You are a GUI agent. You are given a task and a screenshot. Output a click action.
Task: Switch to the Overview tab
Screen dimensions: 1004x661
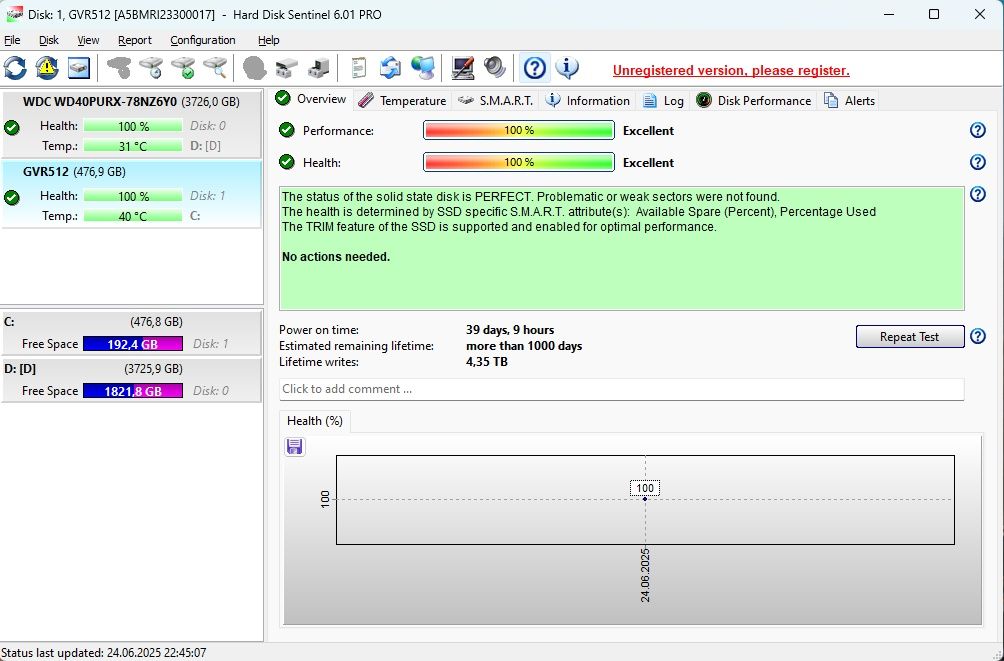[311, 99]
